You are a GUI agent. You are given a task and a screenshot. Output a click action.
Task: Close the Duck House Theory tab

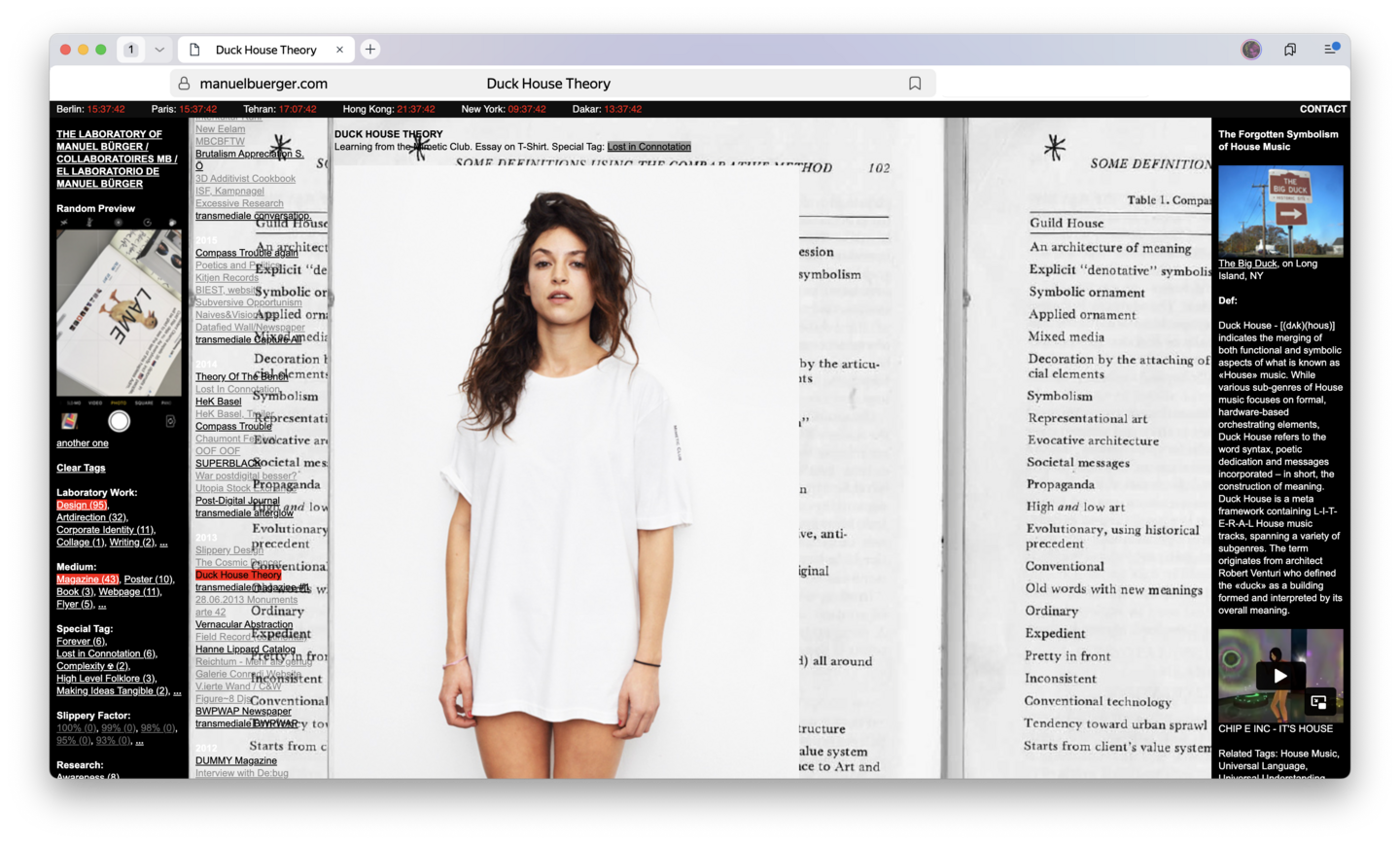point(339,50)
